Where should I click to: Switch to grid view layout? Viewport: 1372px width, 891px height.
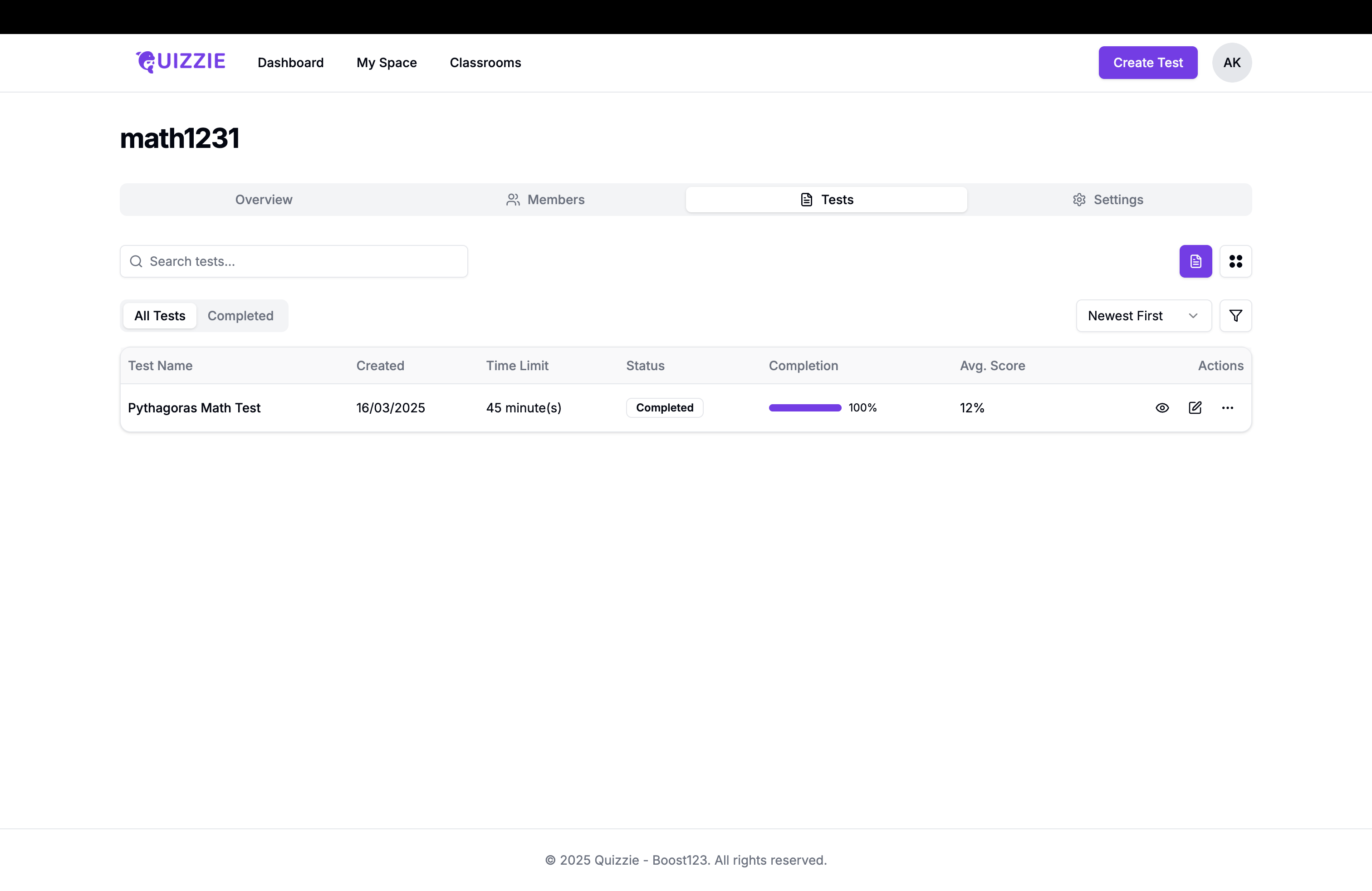1235,261
